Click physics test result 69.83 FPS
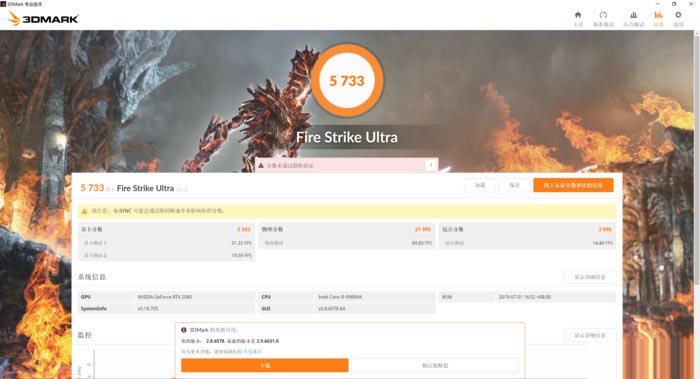Image resolution: width=700 pixels, height=379 pixels. [422, 243]
